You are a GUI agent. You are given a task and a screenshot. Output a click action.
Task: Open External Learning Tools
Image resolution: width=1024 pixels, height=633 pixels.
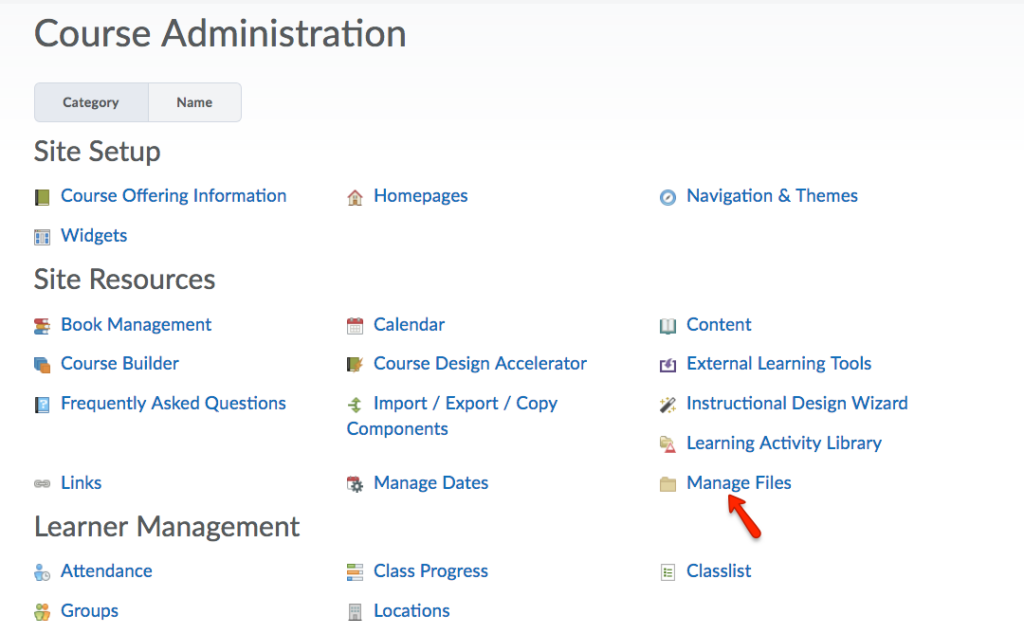779,364
